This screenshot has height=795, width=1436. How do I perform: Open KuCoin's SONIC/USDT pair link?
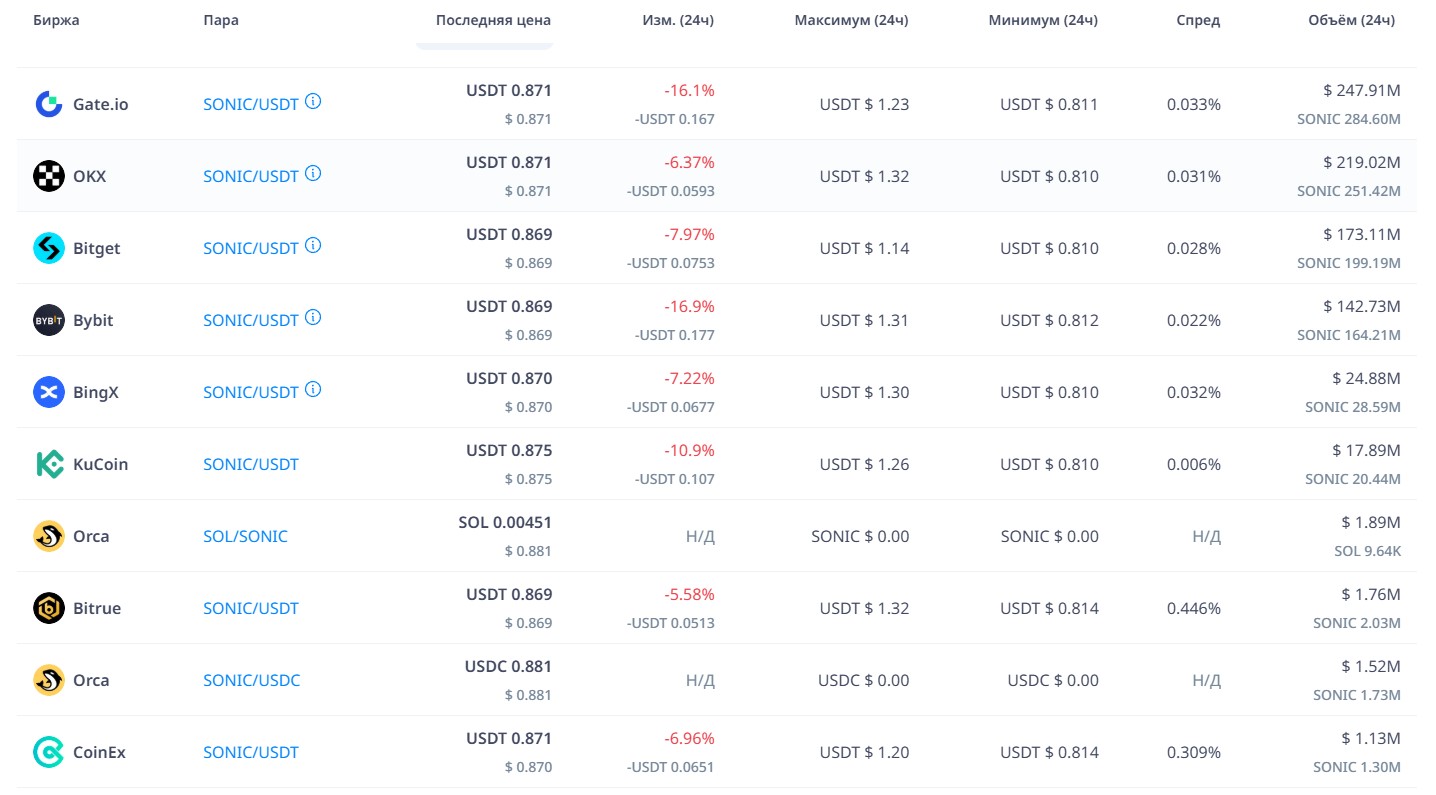point(250,464)
